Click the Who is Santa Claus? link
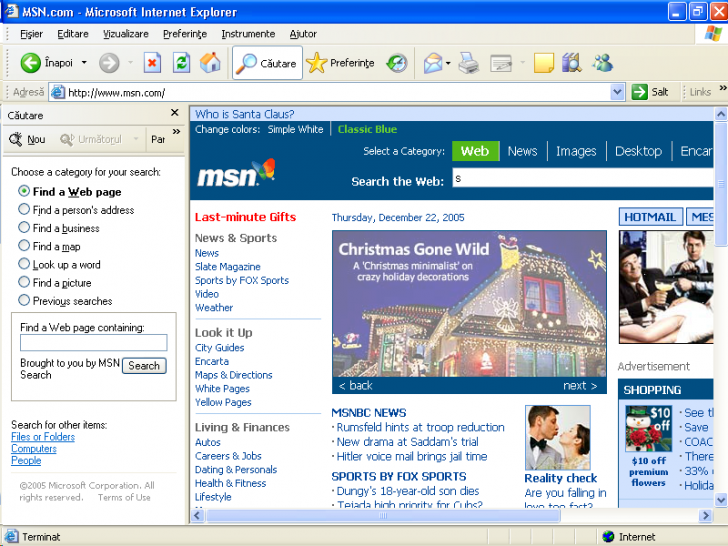This screenshot has height=546, width=728. [244, 114]
